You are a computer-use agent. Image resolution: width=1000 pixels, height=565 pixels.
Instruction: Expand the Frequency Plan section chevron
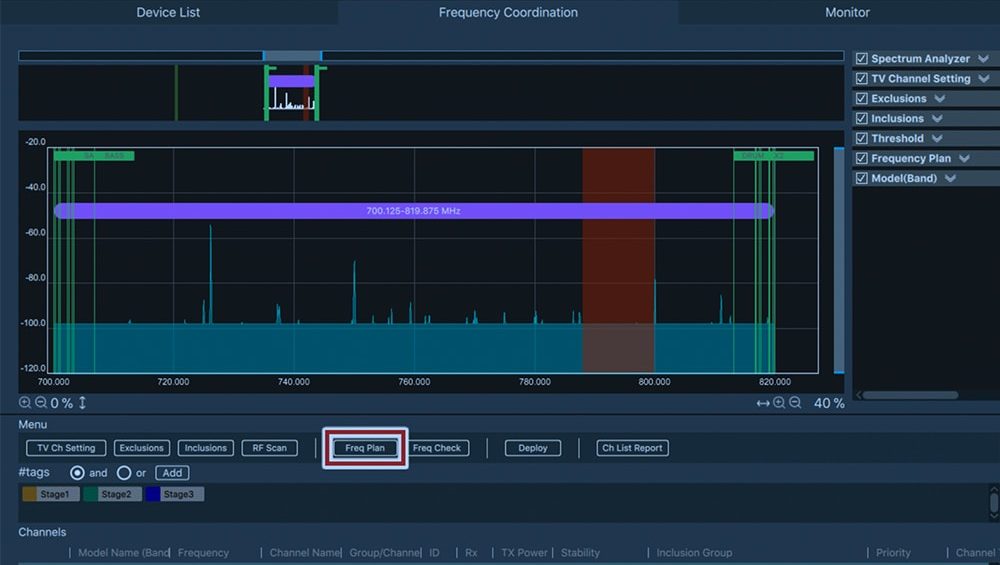coord(964,158)
